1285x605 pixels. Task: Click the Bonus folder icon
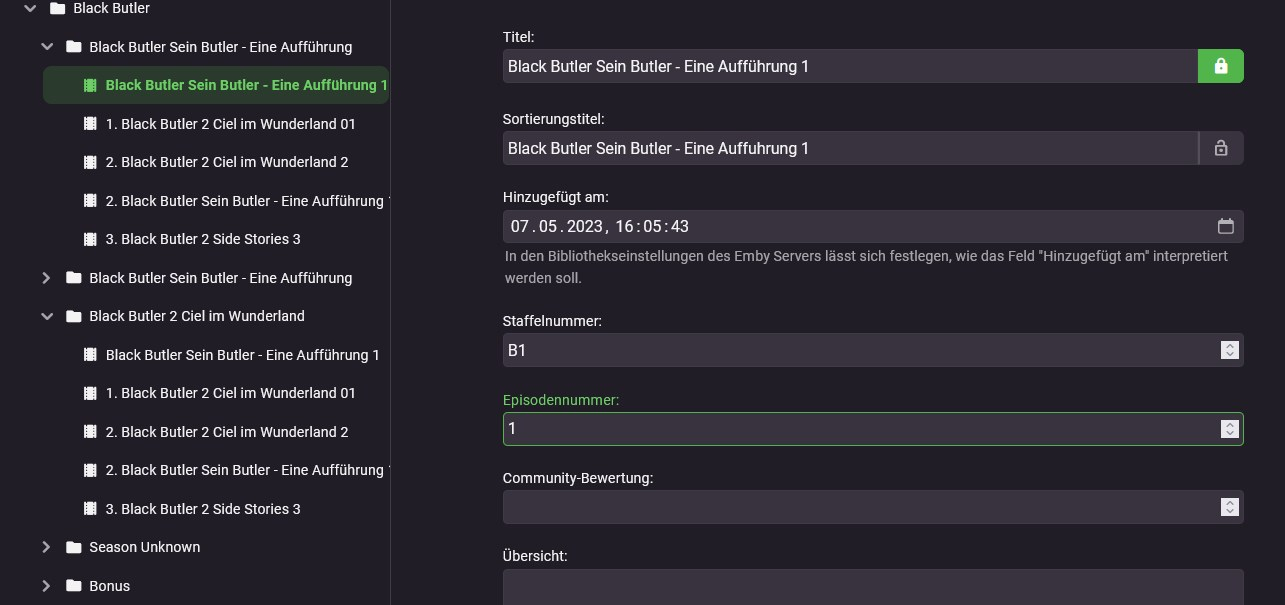tap(73, 586)
